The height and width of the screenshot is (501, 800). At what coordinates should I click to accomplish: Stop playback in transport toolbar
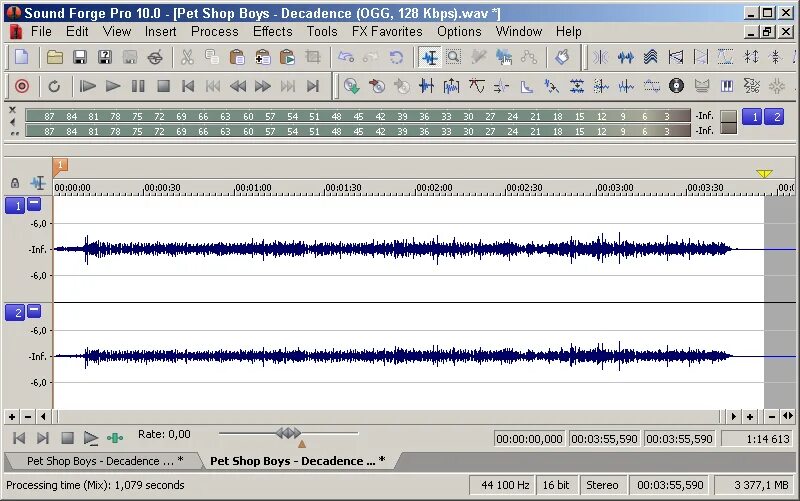coord(163,86)
